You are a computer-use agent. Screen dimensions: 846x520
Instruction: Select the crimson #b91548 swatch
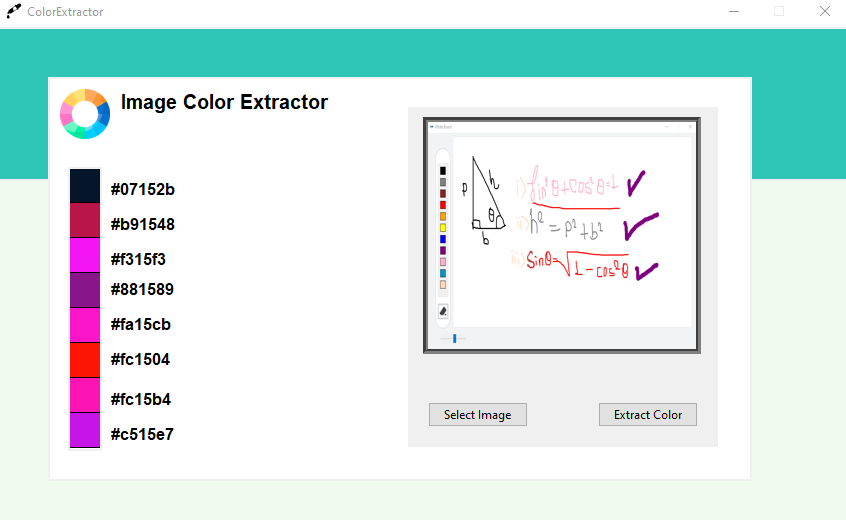[85, 220]
